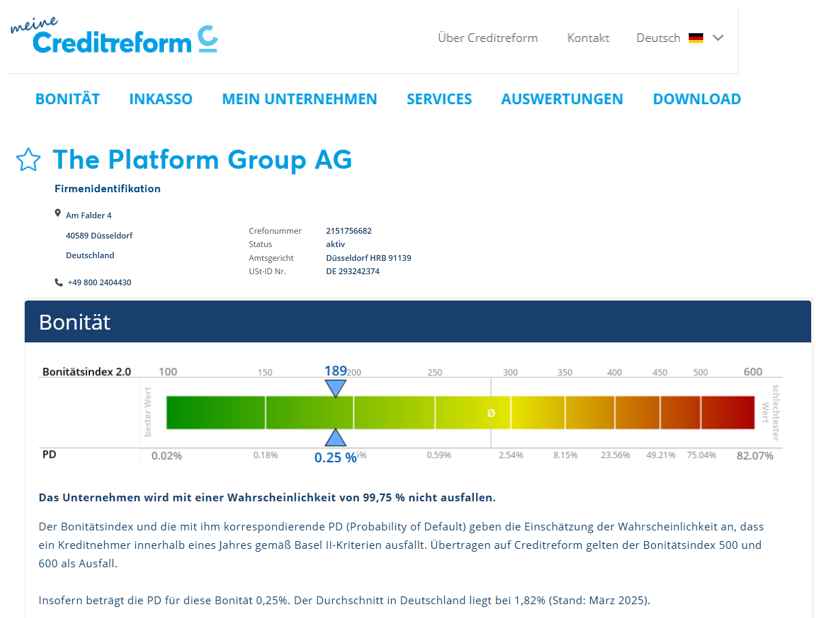816x618 pixels.
Task: Select the Deutsch language label
Action: coord(658,38)
